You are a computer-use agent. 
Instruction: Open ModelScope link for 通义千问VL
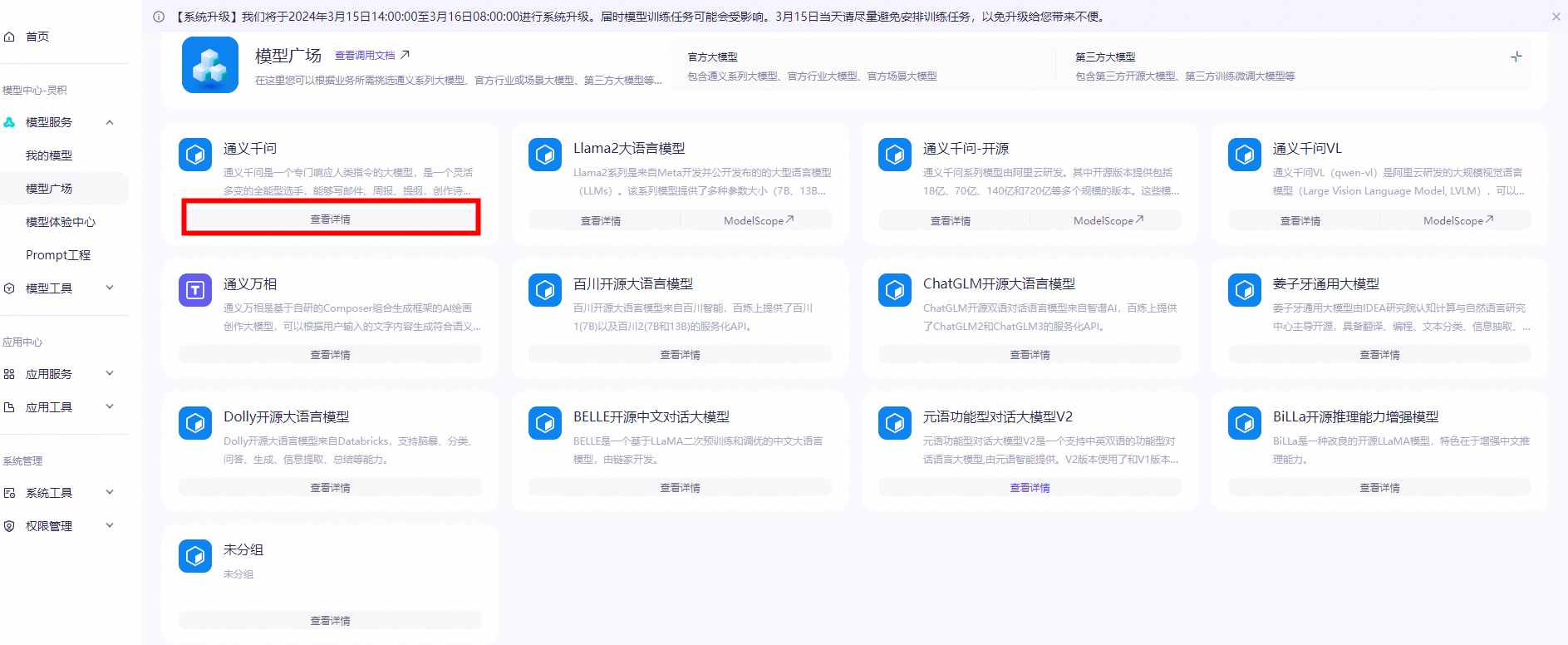tap(1458, 220)
